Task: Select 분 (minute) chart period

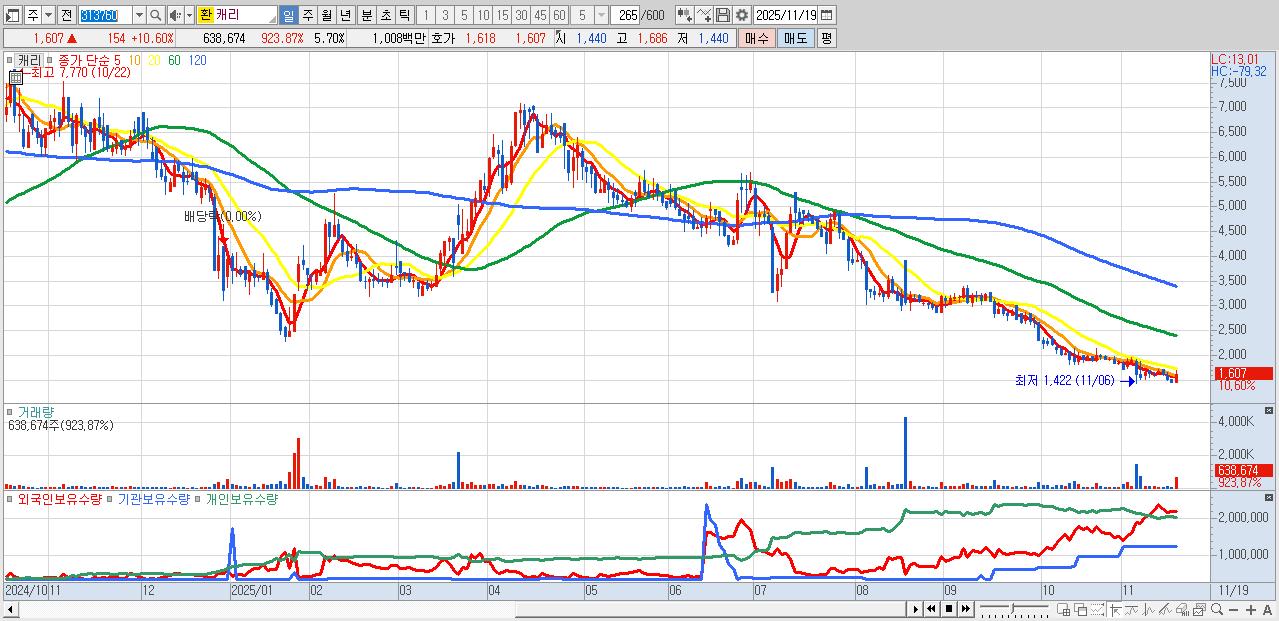Action: click(x=366, y=15)
